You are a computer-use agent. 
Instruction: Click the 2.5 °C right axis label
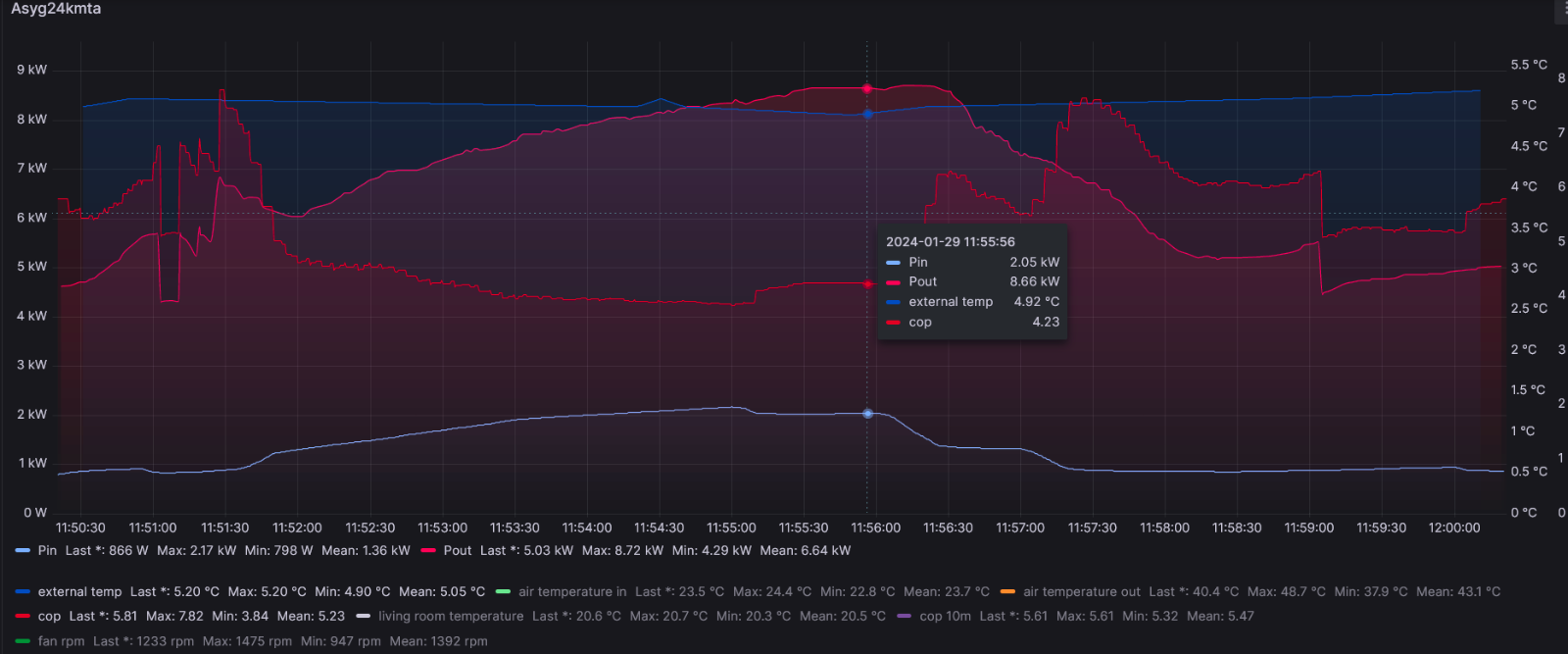pos(1529,309)
